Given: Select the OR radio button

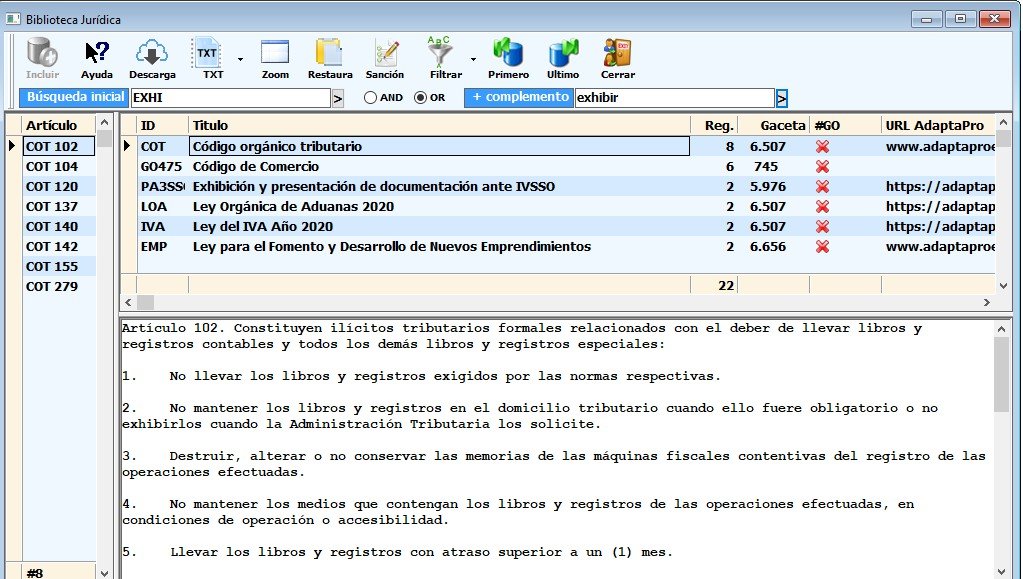Looking at the screenshot, I should coord(420,98).
